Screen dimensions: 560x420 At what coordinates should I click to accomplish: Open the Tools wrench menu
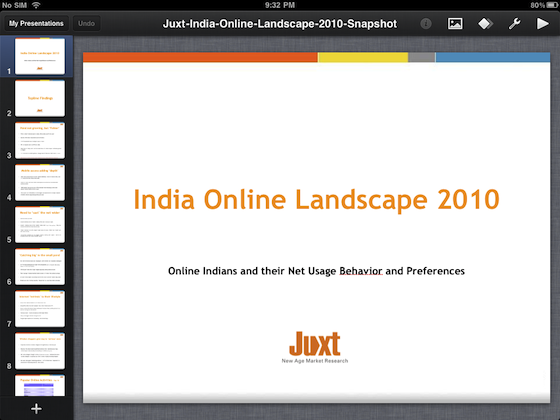[x=514, y=24]
